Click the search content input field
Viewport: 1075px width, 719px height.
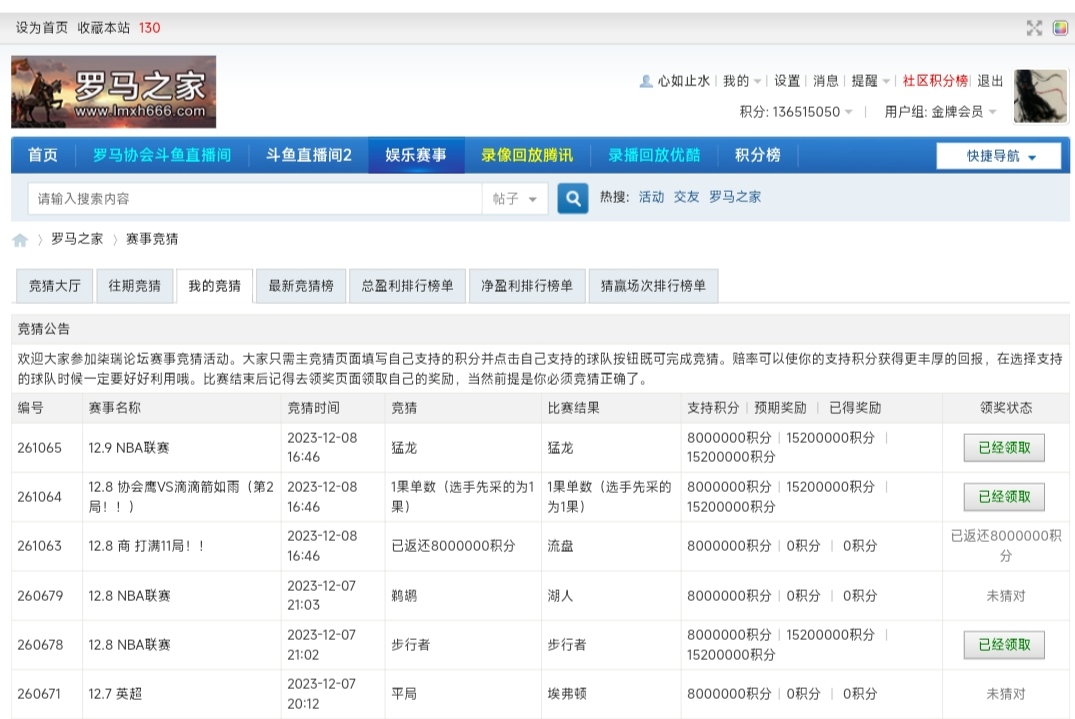[255, 199]
